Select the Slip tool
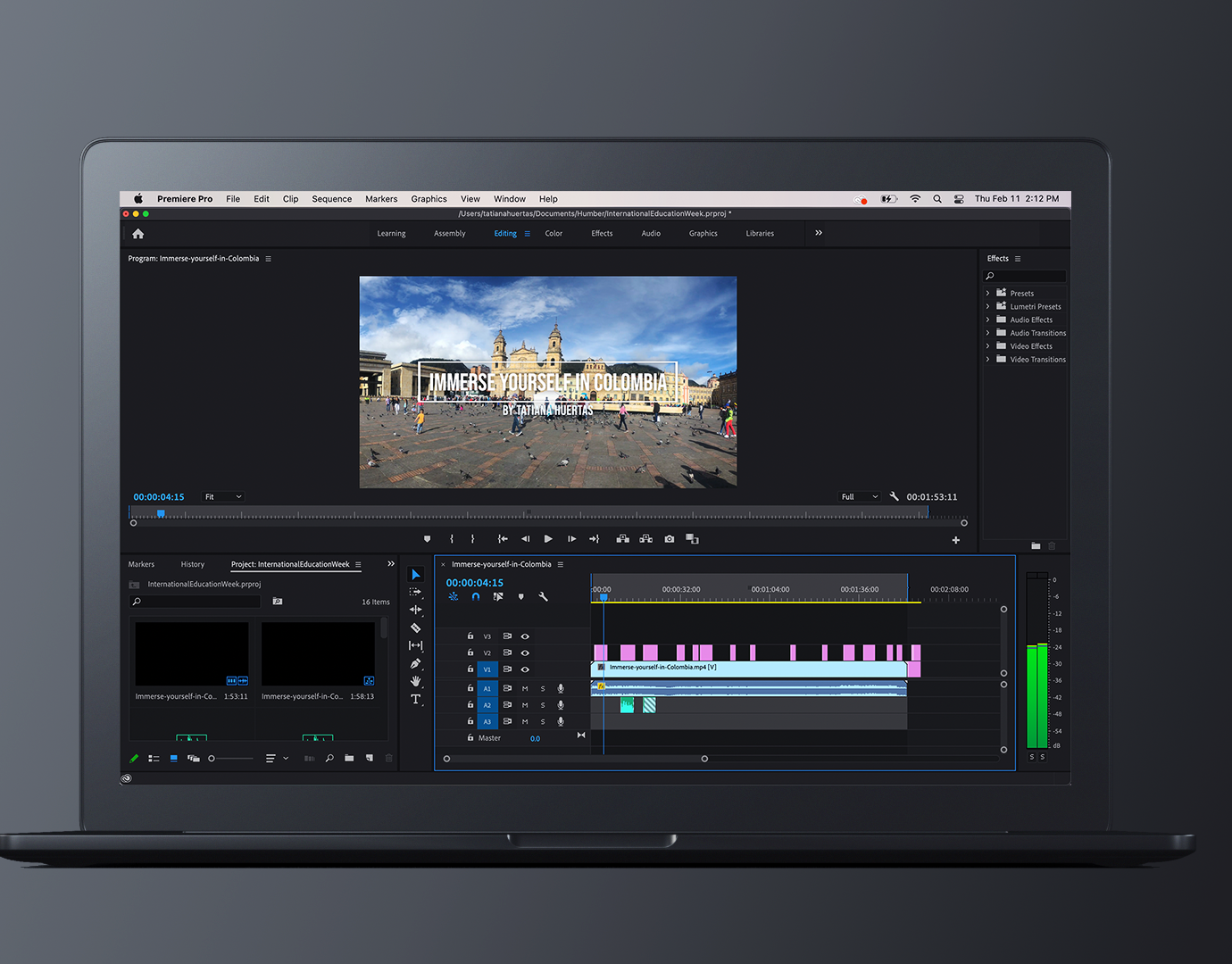Viewport: 1232px width, 964px height. [x=415, y=645]
